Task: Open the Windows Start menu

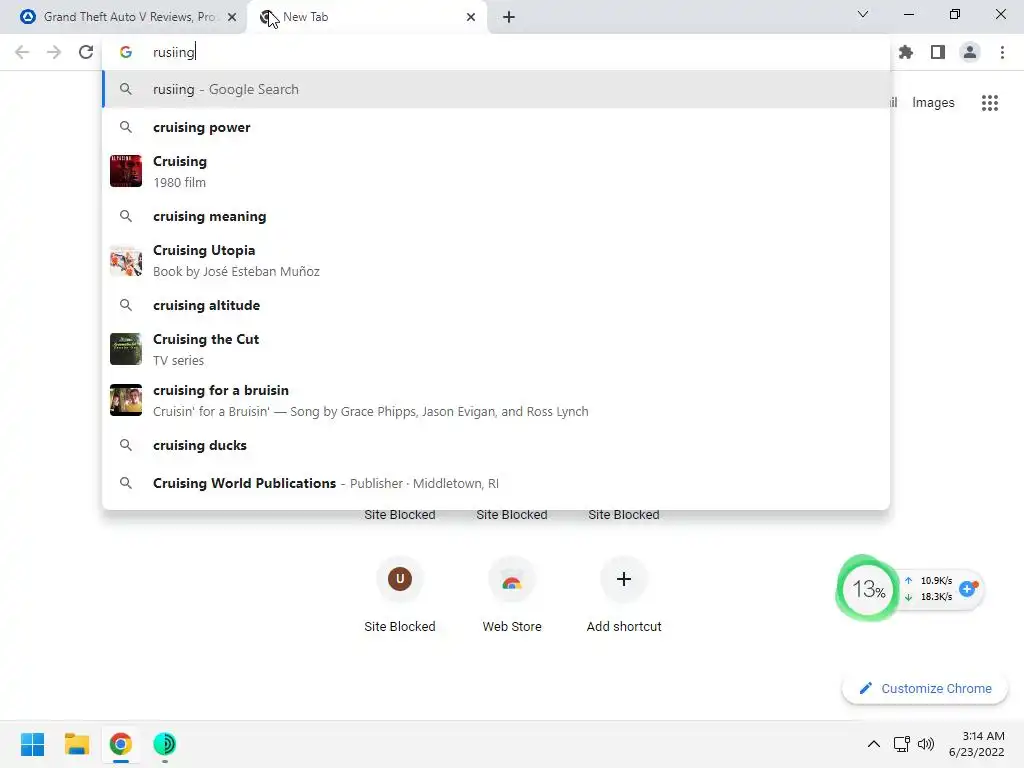Action: 33,744
